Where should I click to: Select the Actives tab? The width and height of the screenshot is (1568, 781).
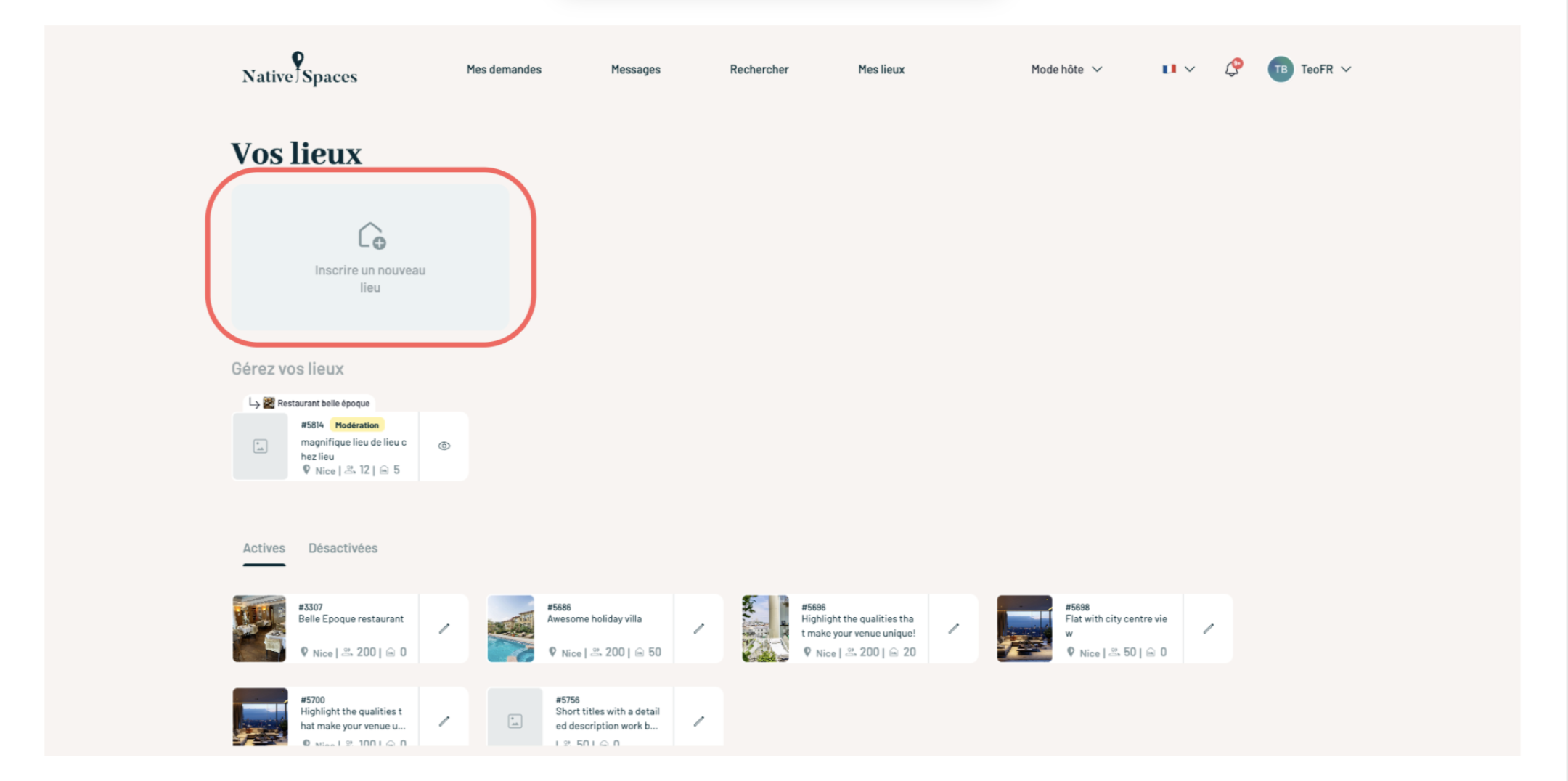click(x=264, y=548)
